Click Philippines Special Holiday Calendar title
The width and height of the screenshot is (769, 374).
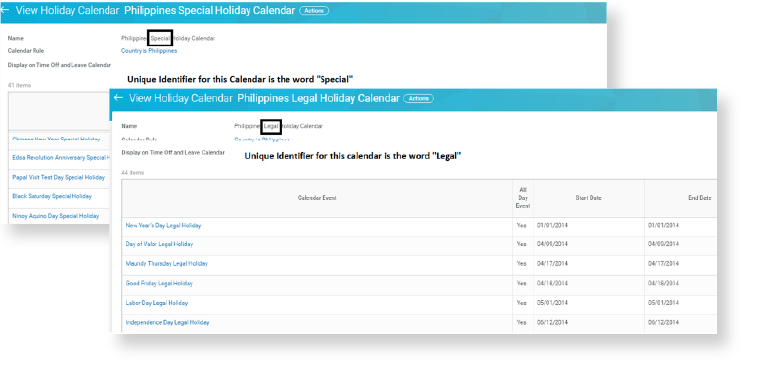pyautogui.click(x=209, y=10)
